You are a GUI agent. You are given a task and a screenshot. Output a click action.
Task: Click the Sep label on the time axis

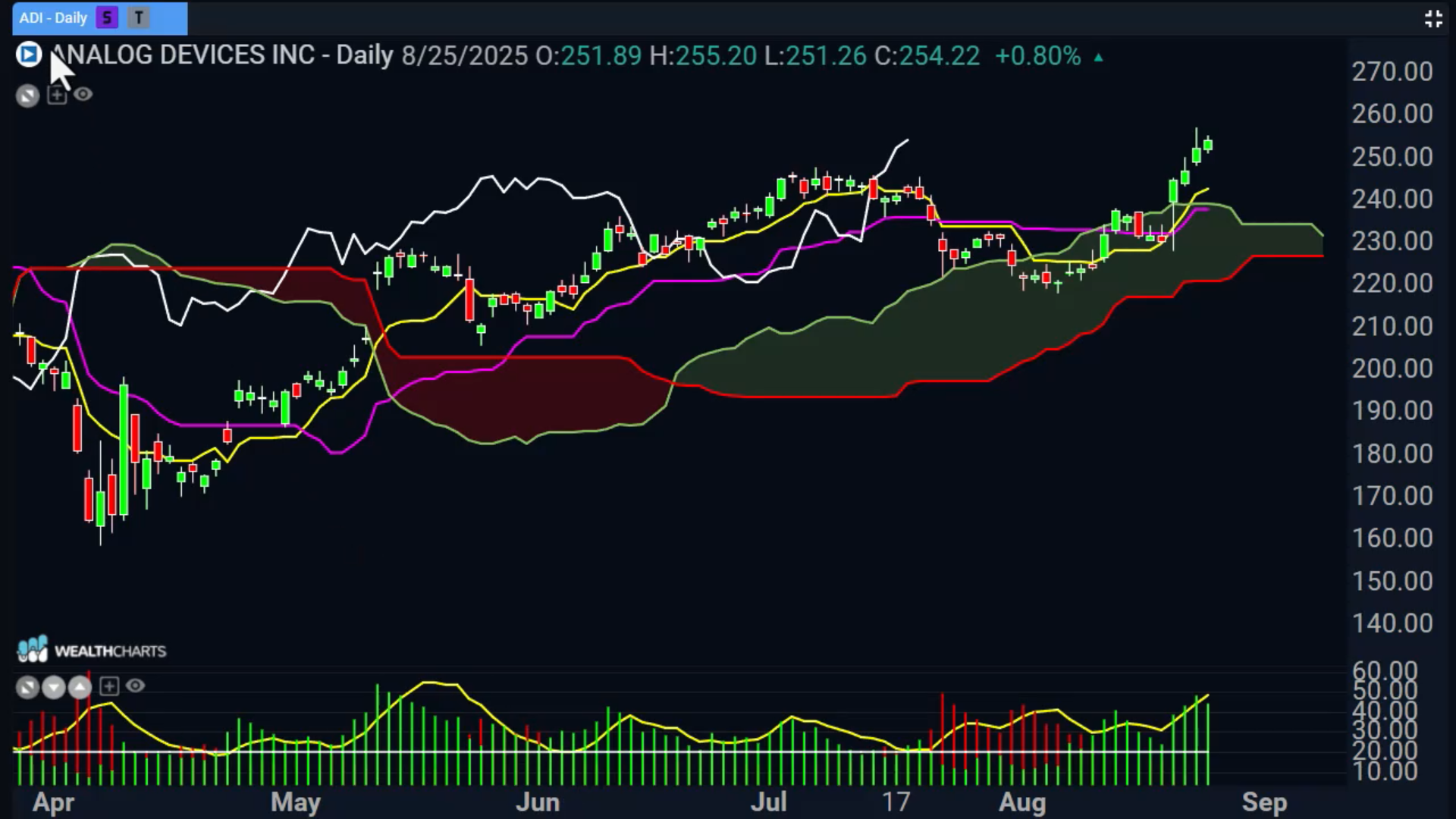1264,802
